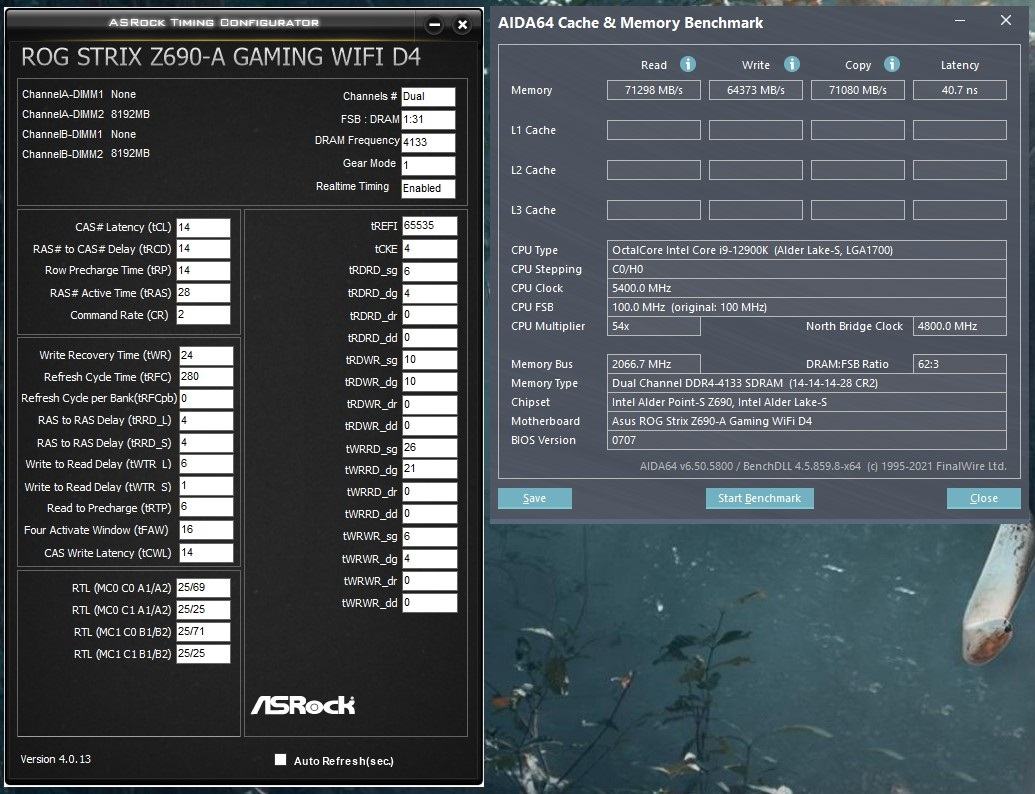Click the CPU Multiplier value 54x
This screenshot has height=794, width=1035.
653,326
